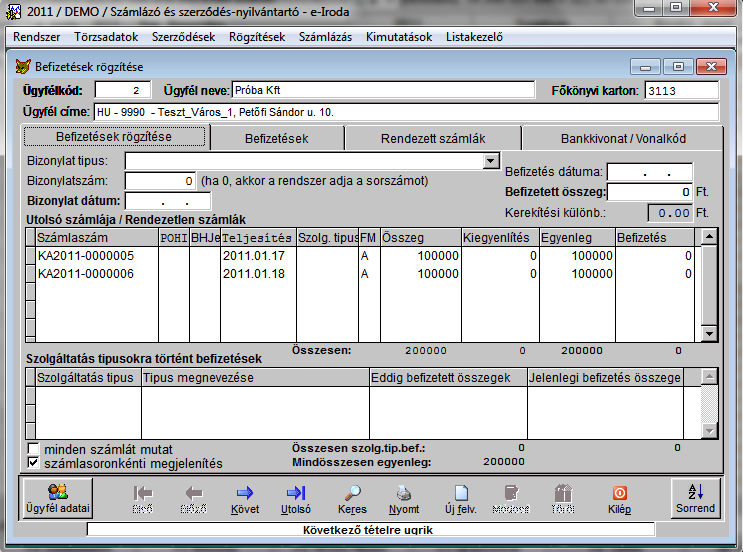Enable the 'minden számlát mutat' checkbox
This screenshot has width=743, height=552.
pos(34,448)
